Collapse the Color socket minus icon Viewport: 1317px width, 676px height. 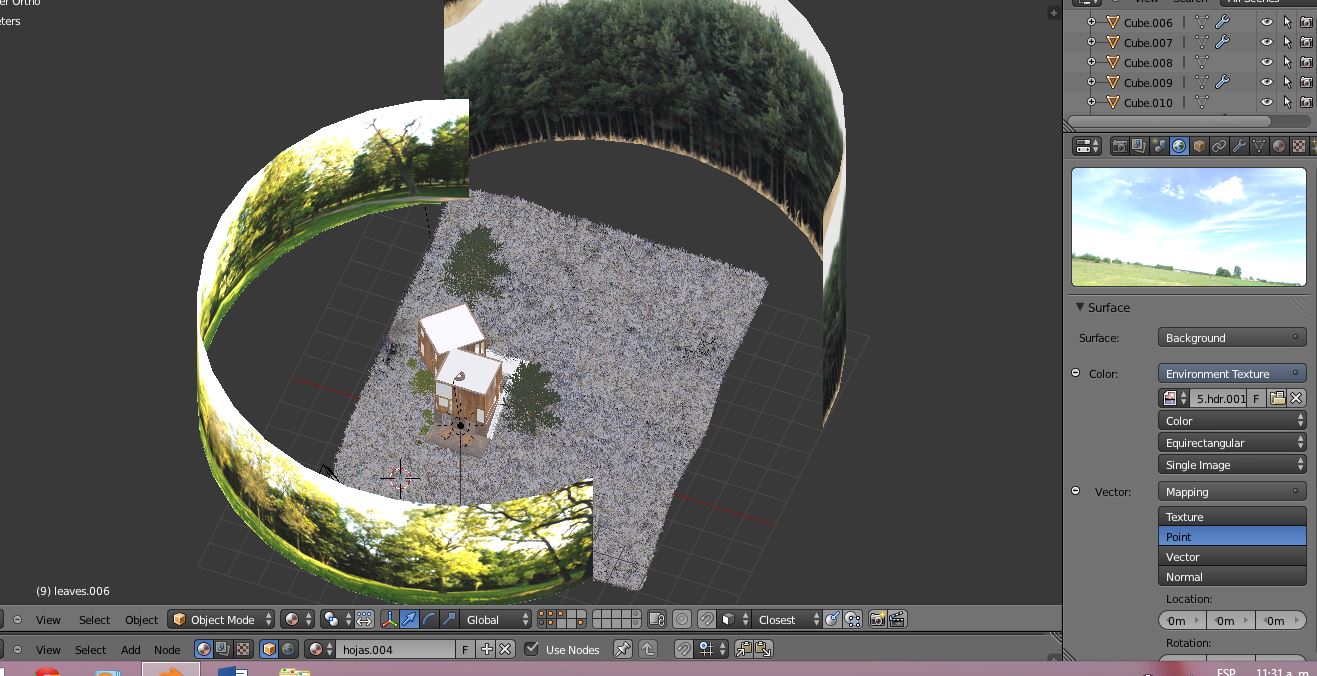[x=1076, y=373]
